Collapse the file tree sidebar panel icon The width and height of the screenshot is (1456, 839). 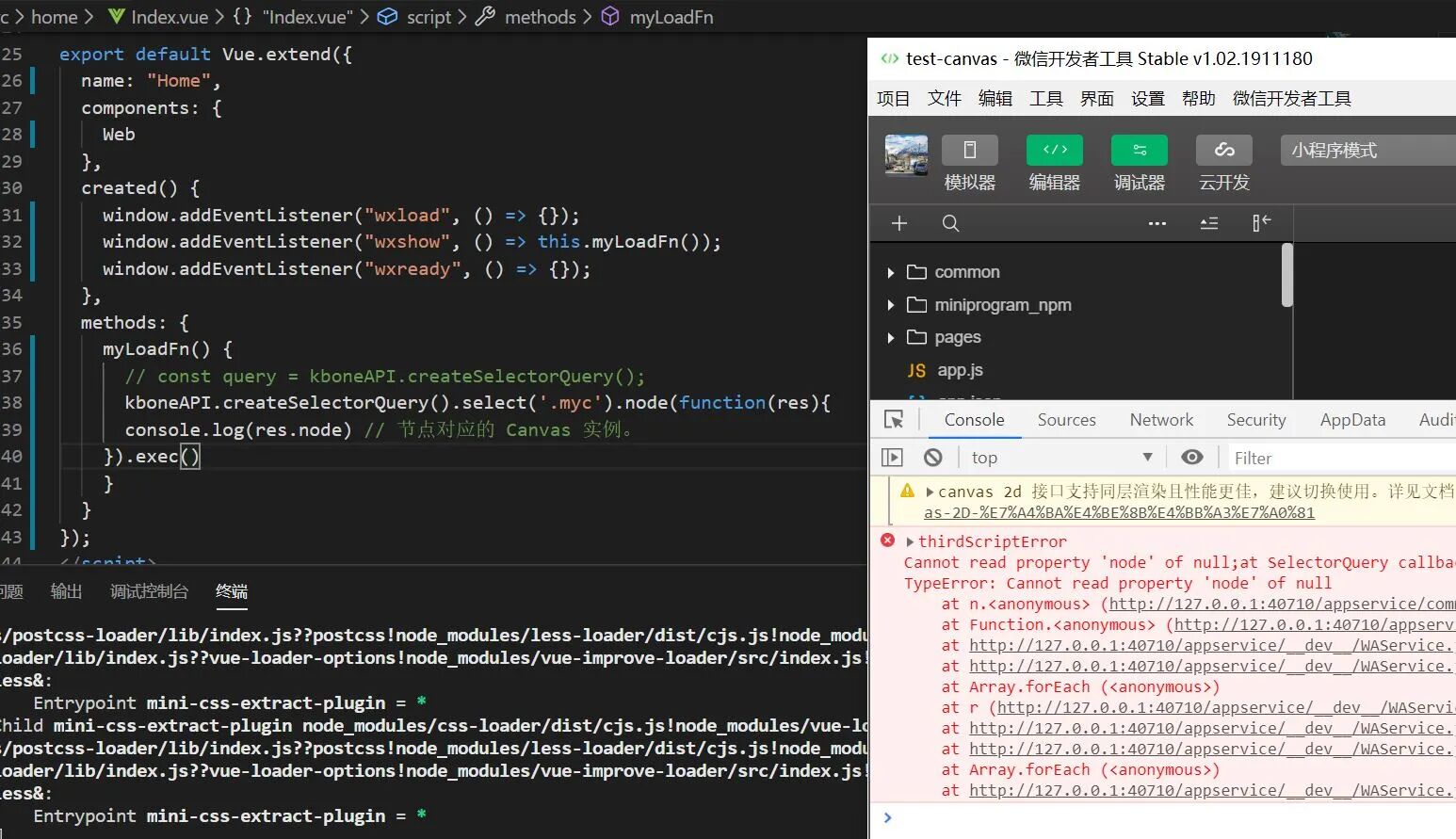pyautogui.click(x=1261, y=223)
